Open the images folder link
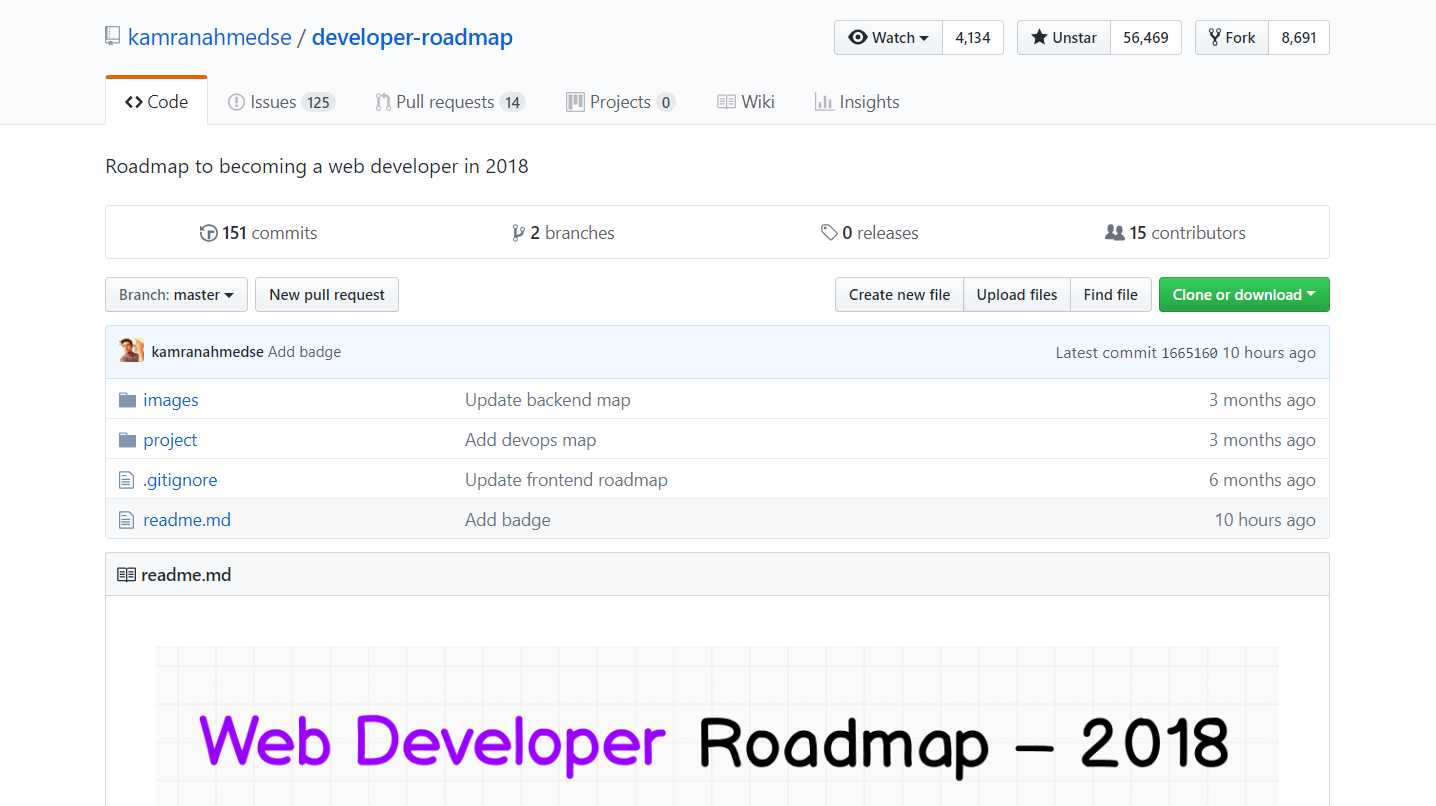The height and width of the screenshot is (806, 1436). coord(171,400)
